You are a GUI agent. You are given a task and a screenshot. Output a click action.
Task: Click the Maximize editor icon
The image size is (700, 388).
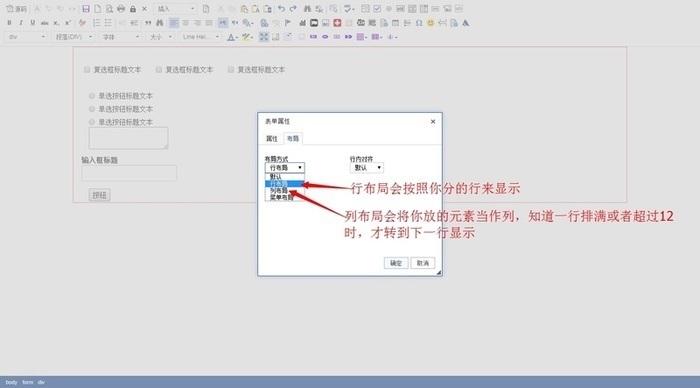click(x=264, y=37)
